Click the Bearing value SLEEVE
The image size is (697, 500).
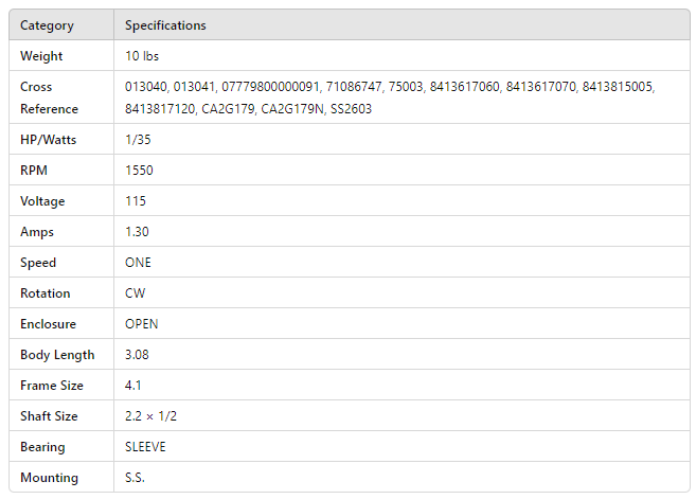click(x=145, y=447)
